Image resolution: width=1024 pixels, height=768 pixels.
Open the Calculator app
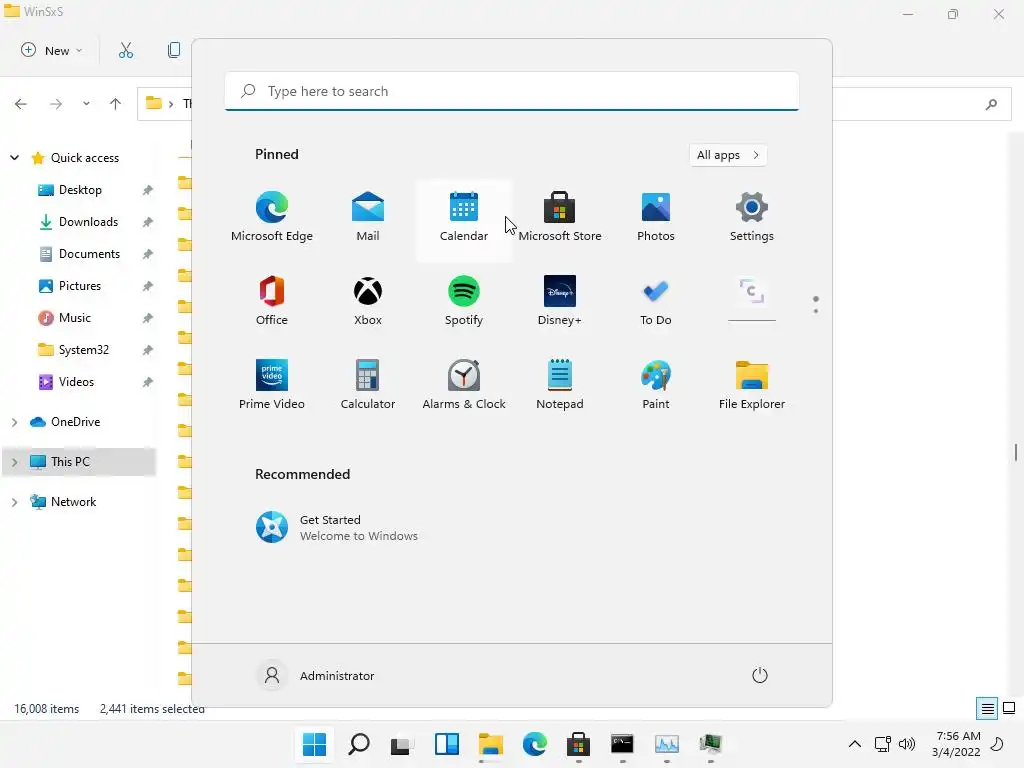(368, 385)
